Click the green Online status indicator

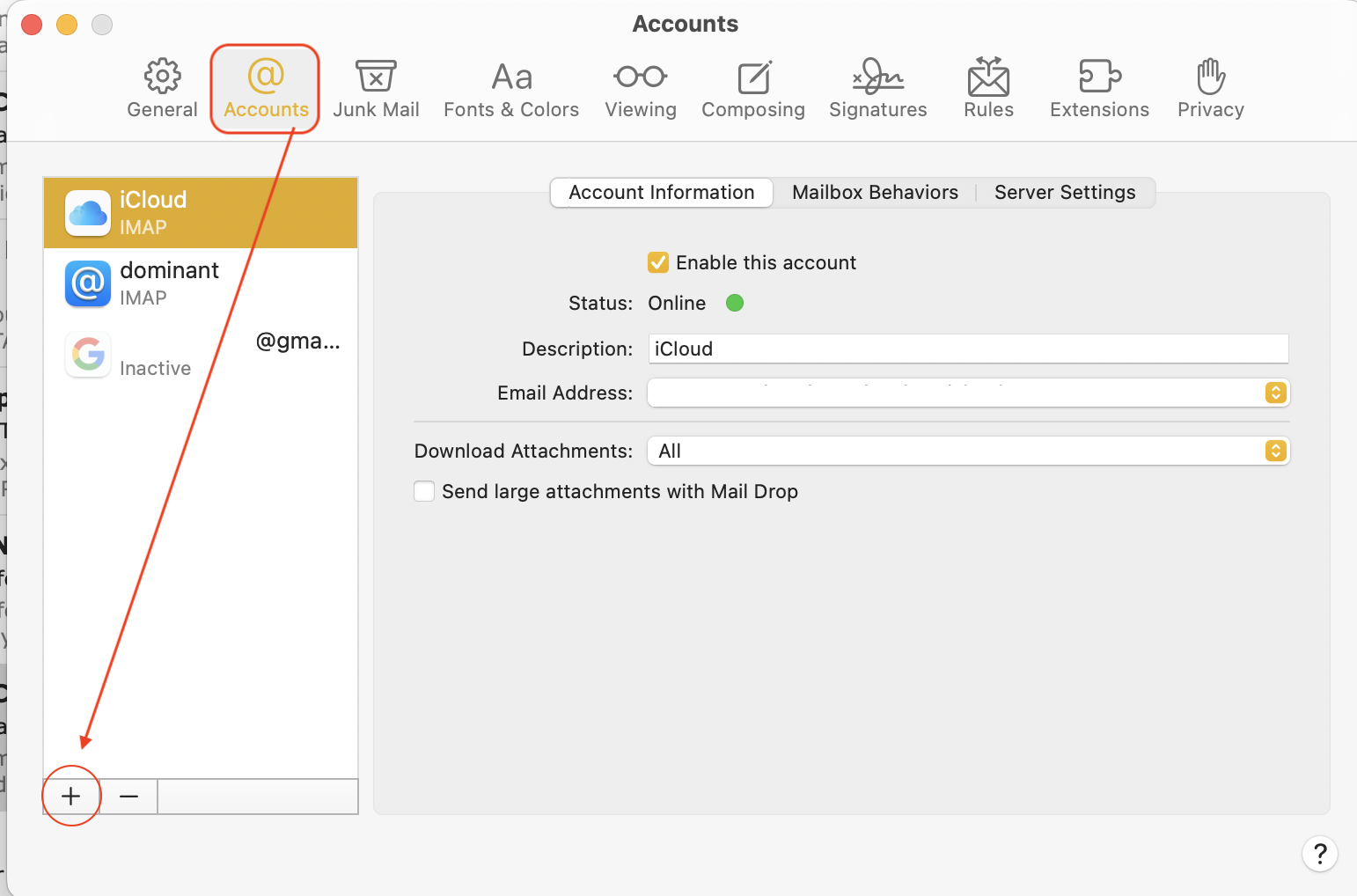pyautogui.click(x=735, y=303)
